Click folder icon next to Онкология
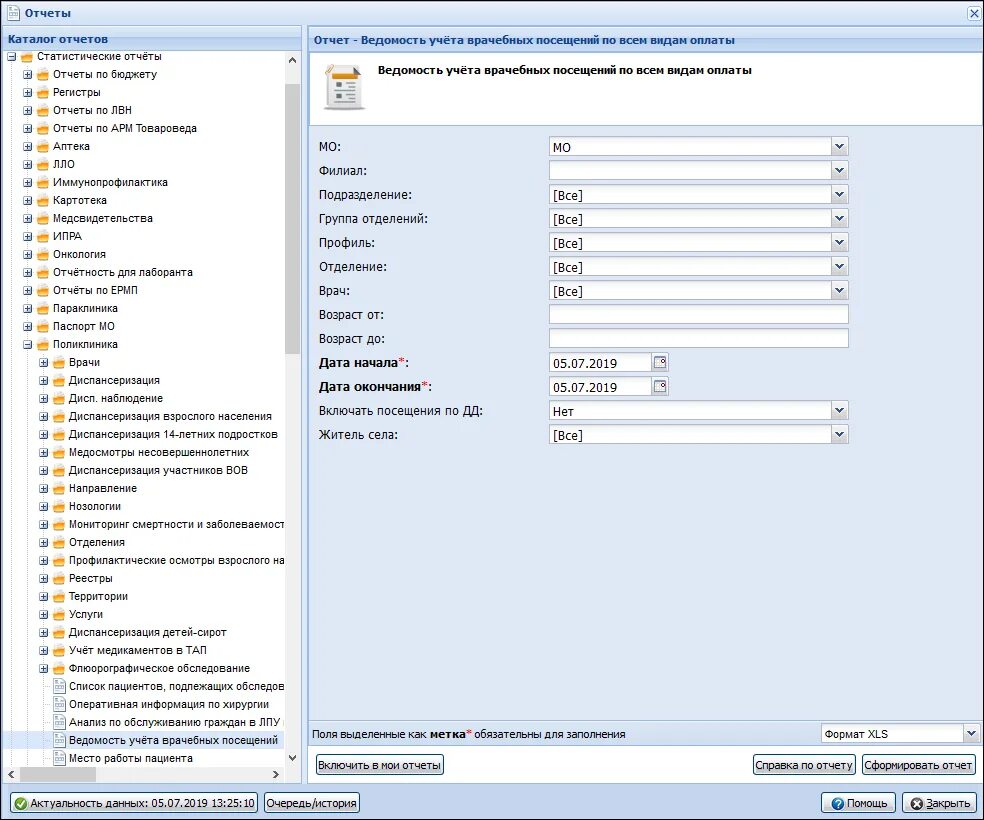The image size is (984, 820). point(43,254)
